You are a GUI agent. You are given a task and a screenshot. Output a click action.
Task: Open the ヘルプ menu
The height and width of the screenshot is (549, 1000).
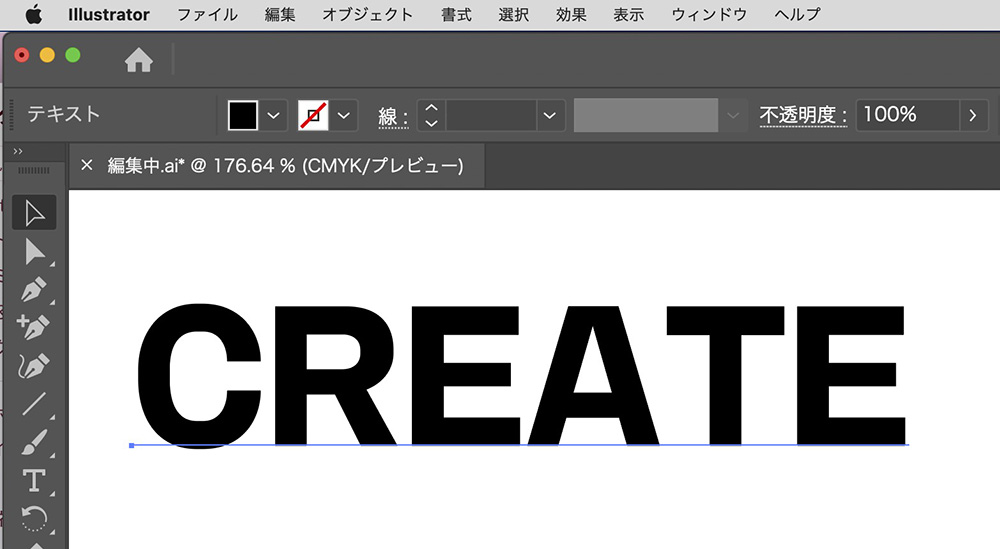click(797, 14)
